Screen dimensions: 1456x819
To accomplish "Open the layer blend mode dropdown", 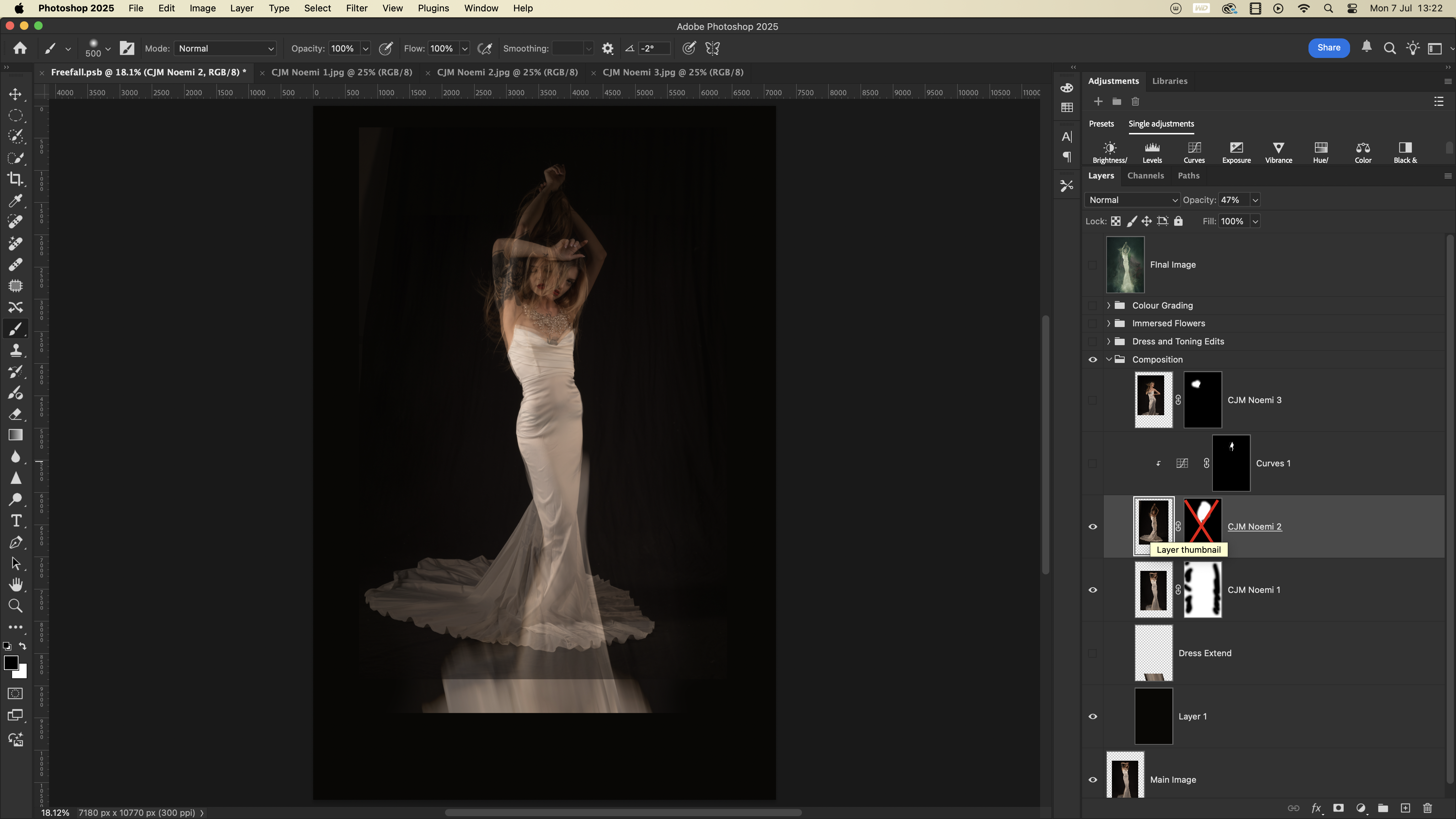I will [x=1132, y=199].
